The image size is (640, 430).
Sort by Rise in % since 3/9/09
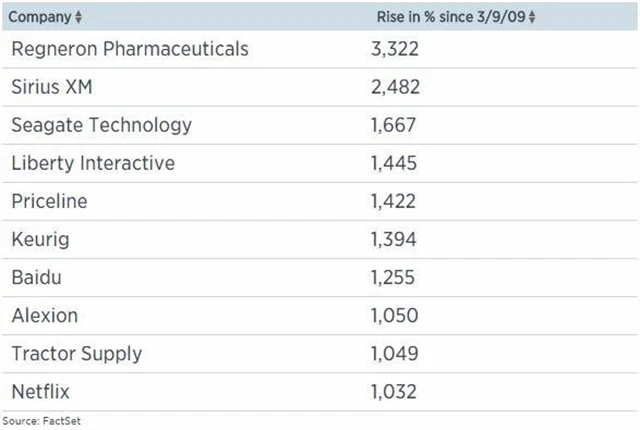coord(448,18)
